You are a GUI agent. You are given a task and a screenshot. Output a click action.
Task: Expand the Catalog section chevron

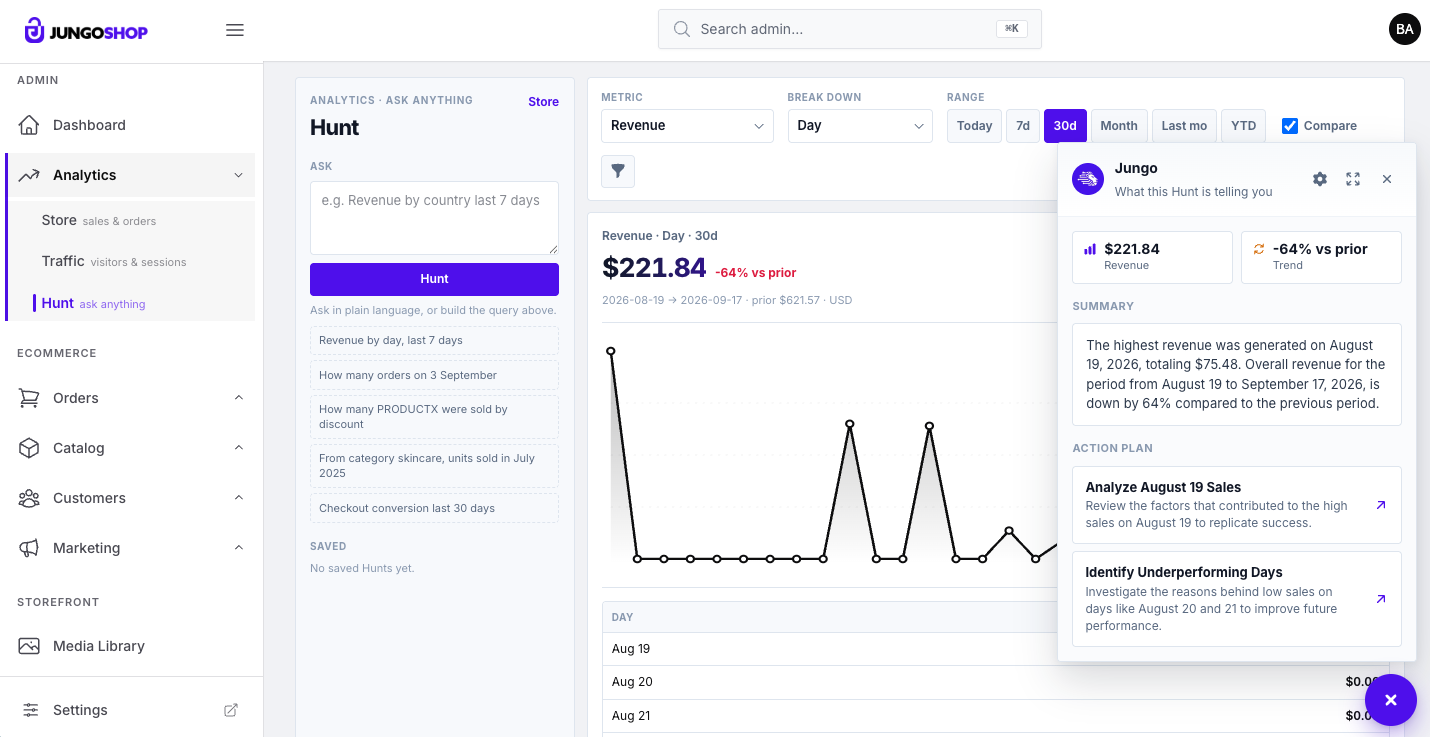tap(238, 448)
